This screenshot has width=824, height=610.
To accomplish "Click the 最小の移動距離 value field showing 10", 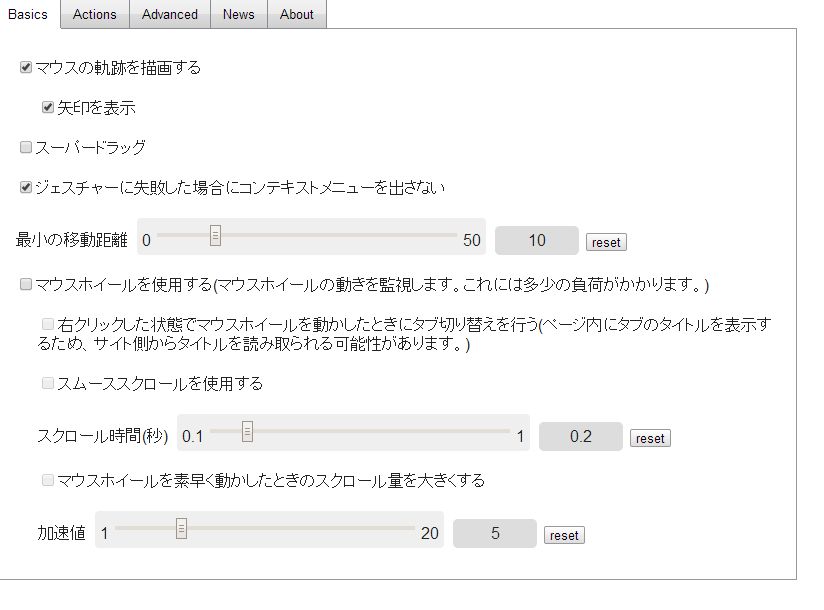I will [x=537, y=241].
